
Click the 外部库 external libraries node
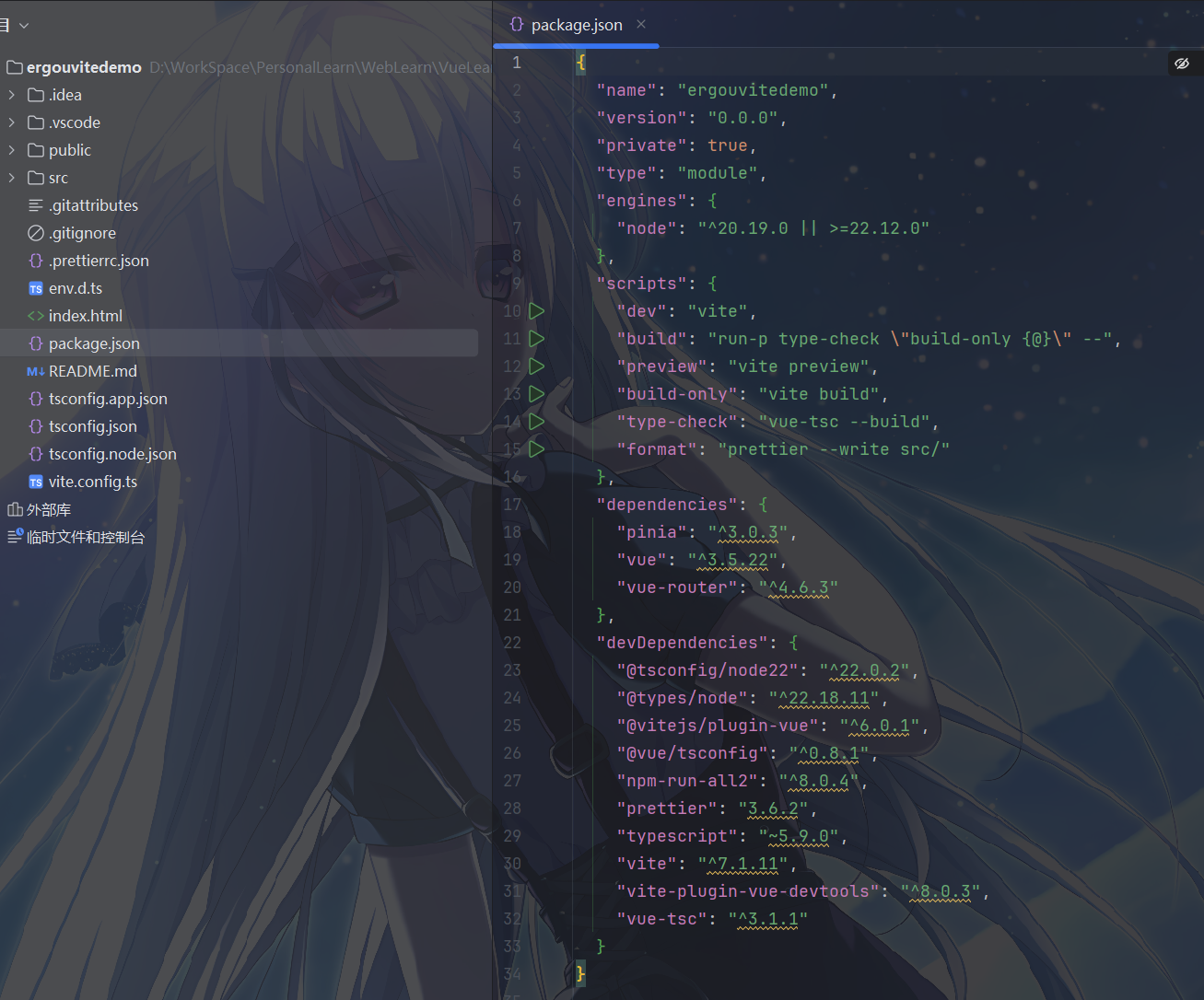48,509
